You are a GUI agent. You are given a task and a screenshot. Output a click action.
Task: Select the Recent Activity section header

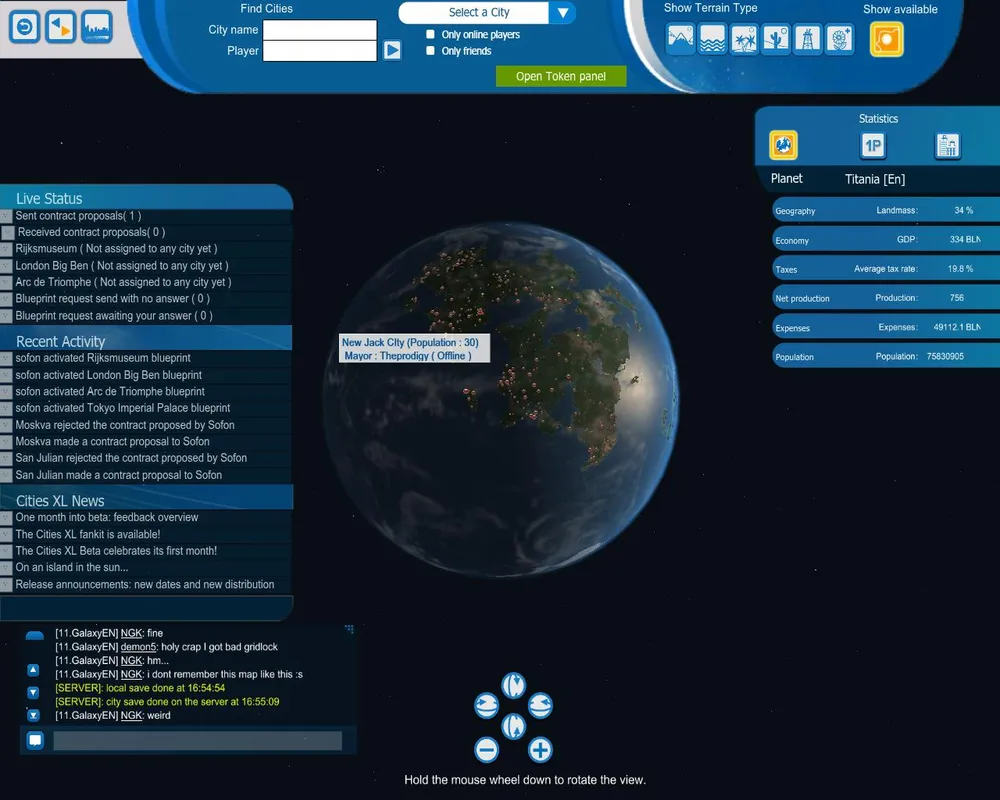point(60,342)
